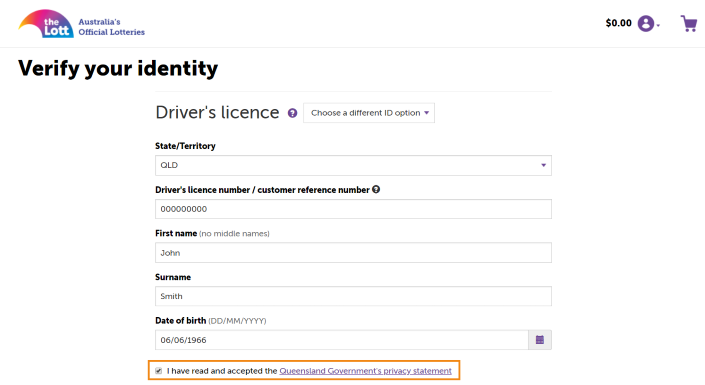Click the Surname field label
This screenshot has height=385, width=705.
click(173, 277)
